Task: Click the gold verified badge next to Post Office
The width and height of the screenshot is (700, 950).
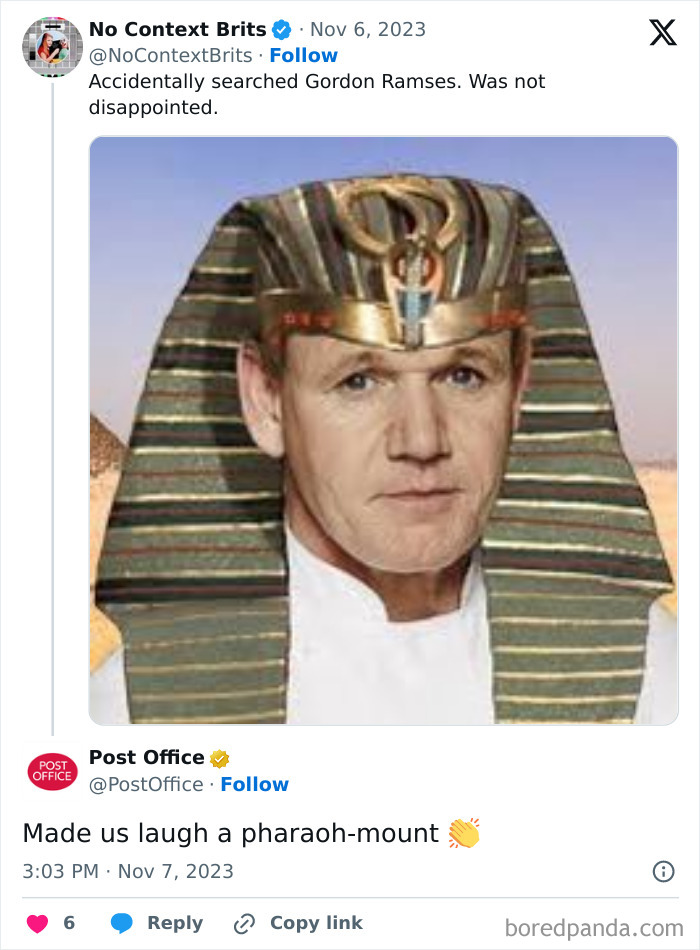Action: (x=219, y=757)
